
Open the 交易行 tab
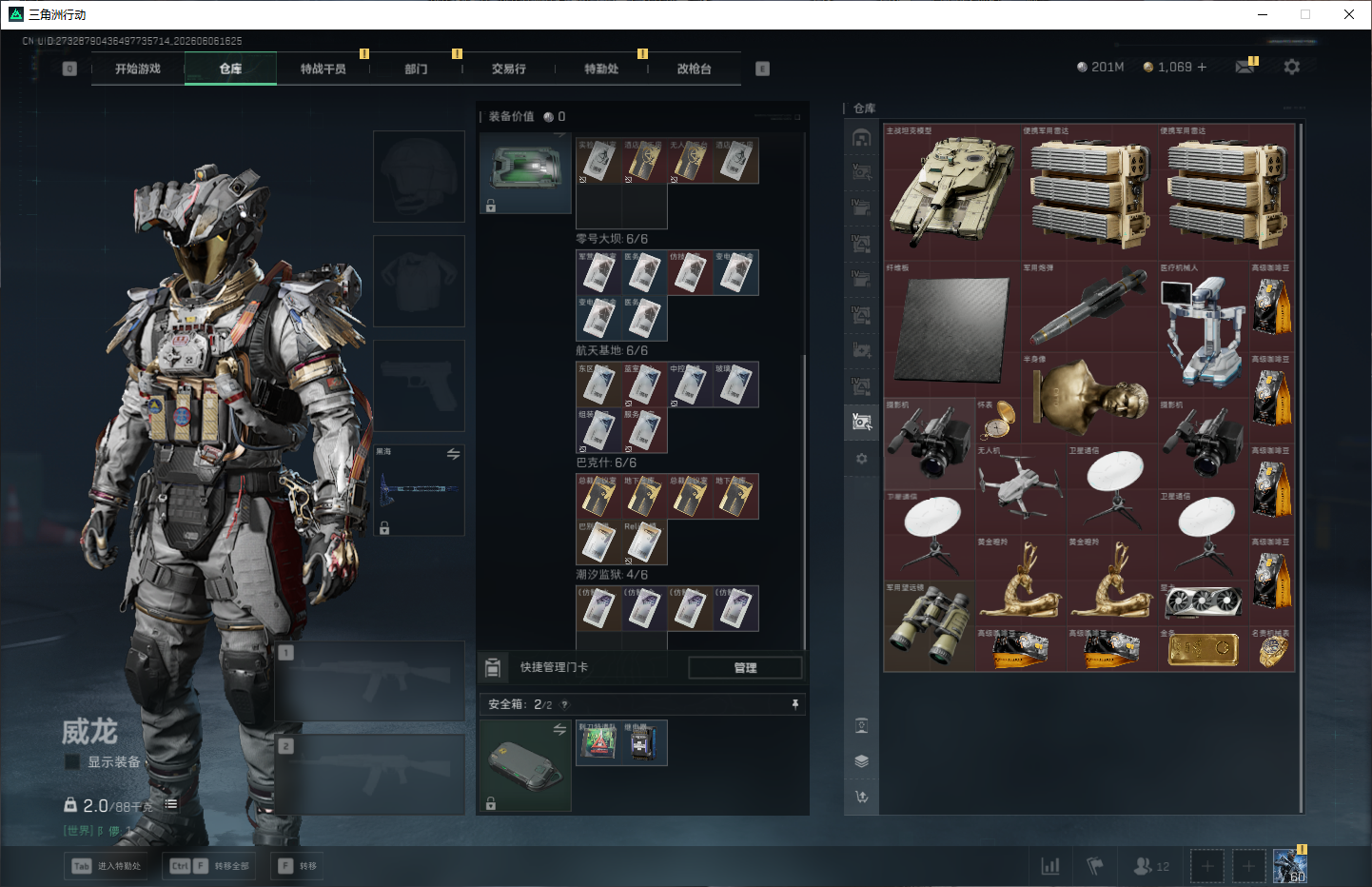509,69
